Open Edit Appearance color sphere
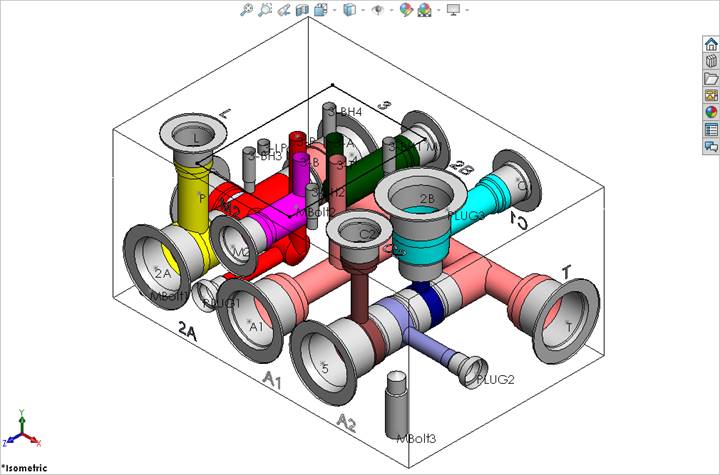The width and height of the screenshot is (720, 475). pos(406,10)
